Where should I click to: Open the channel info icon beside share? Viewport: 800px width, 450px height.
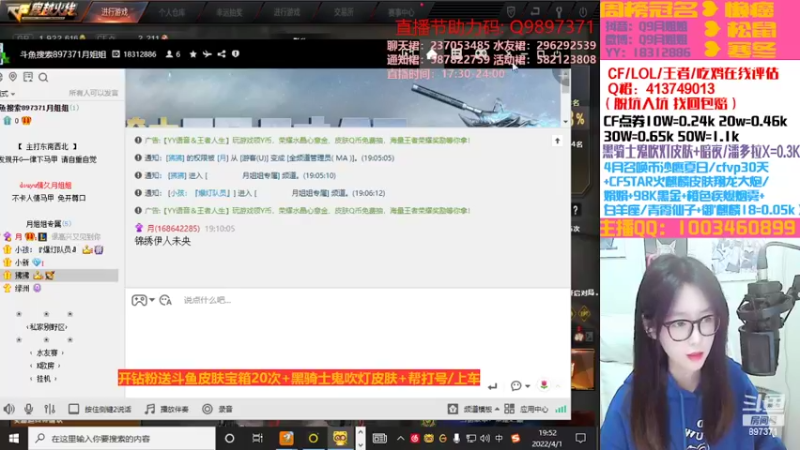[x=235, y=54]
